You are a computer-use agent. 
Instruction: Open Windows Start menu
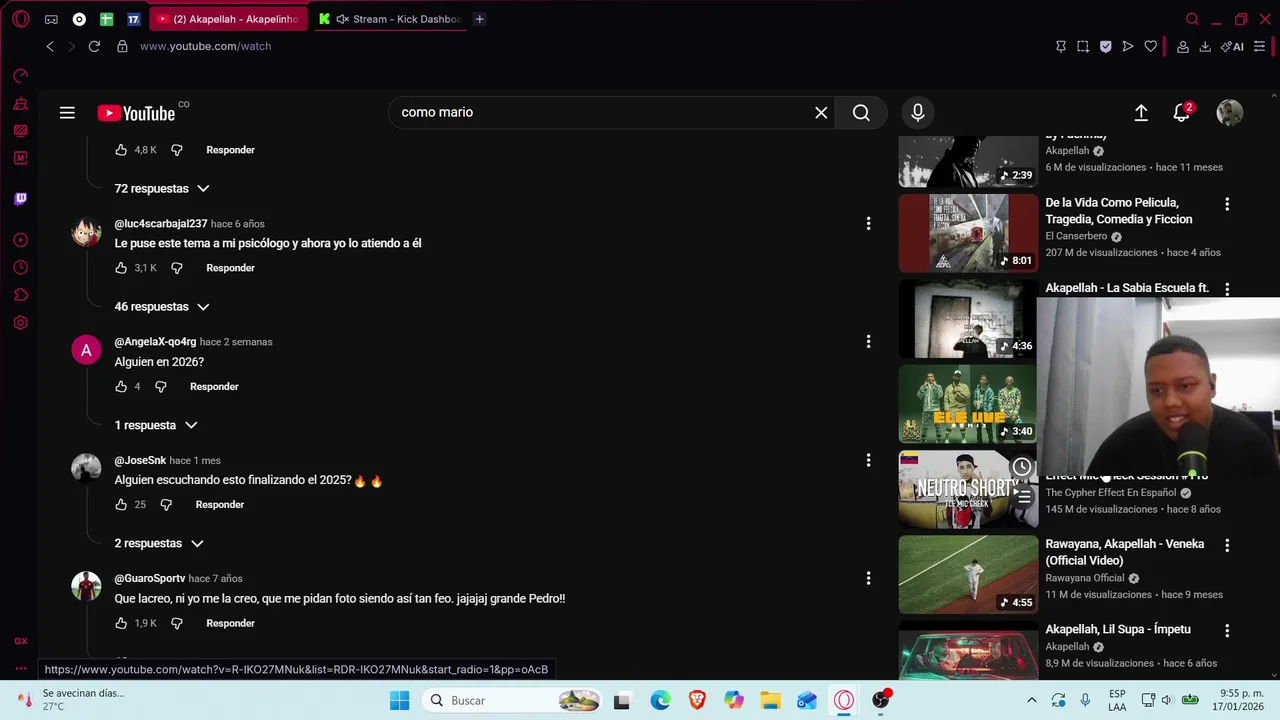point(399,700)
